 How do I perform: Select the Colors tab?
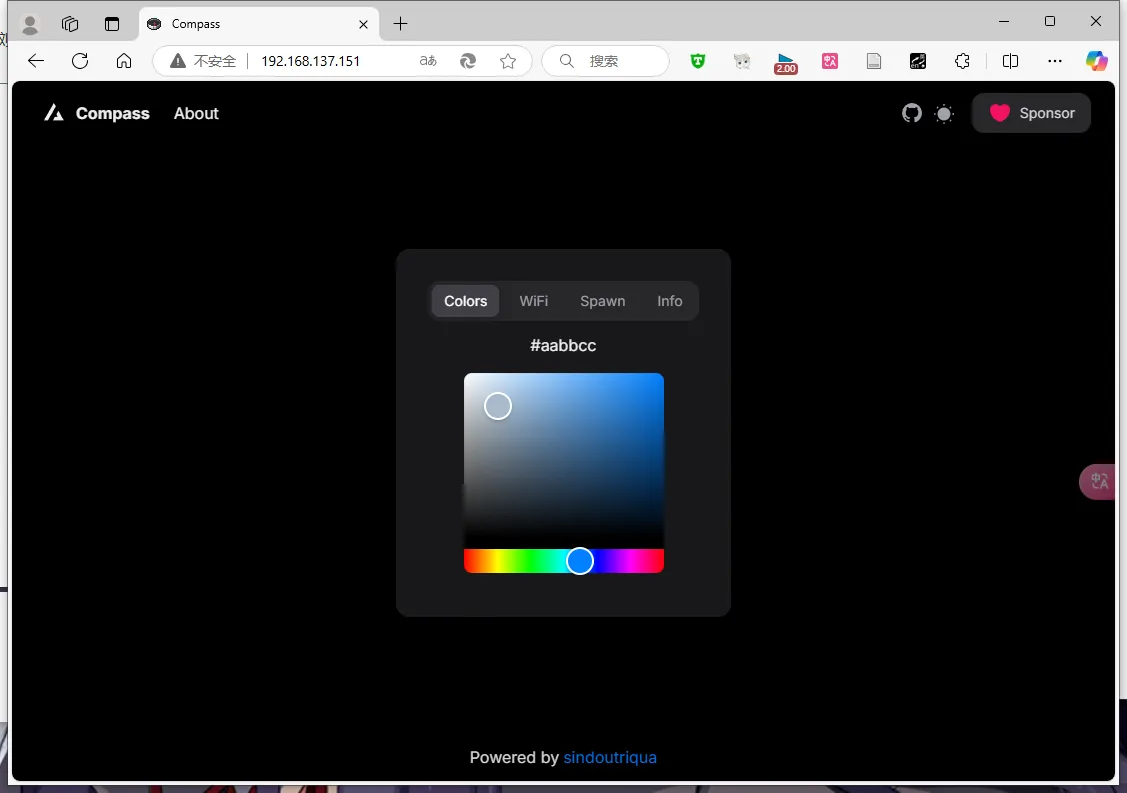465,301
